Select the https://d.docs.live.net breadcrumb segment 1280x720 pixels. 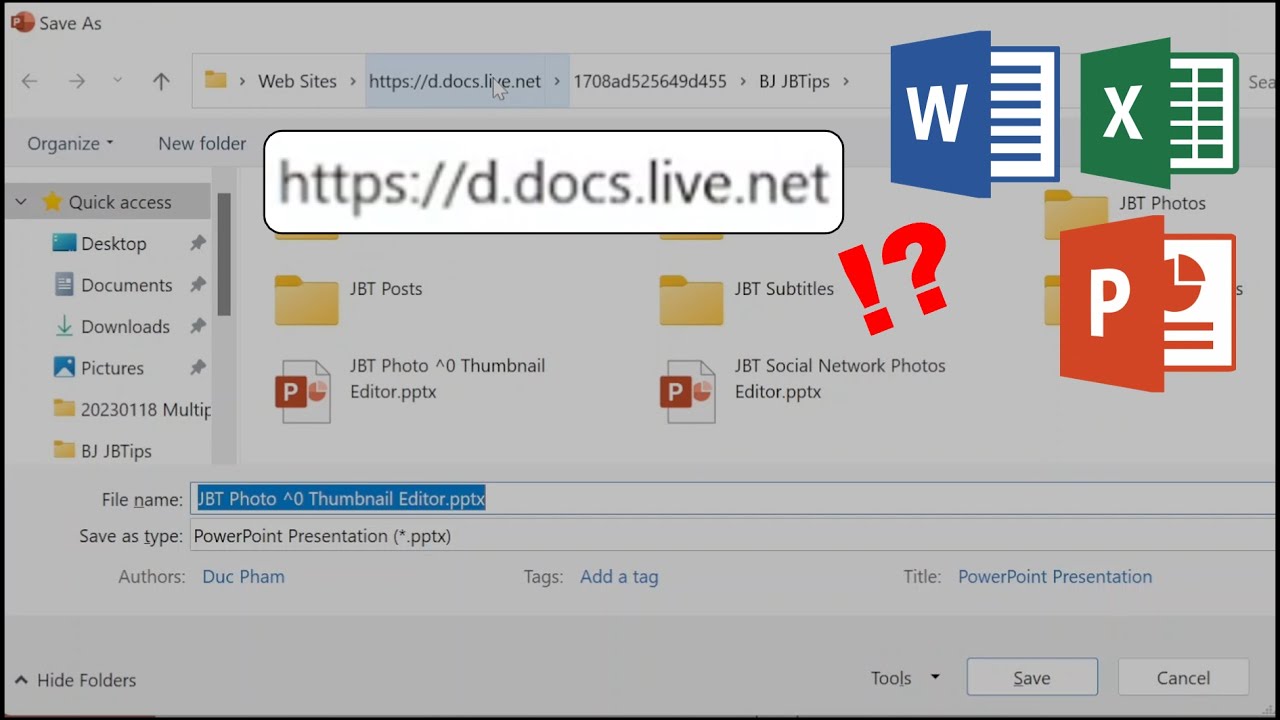[455, 82]
